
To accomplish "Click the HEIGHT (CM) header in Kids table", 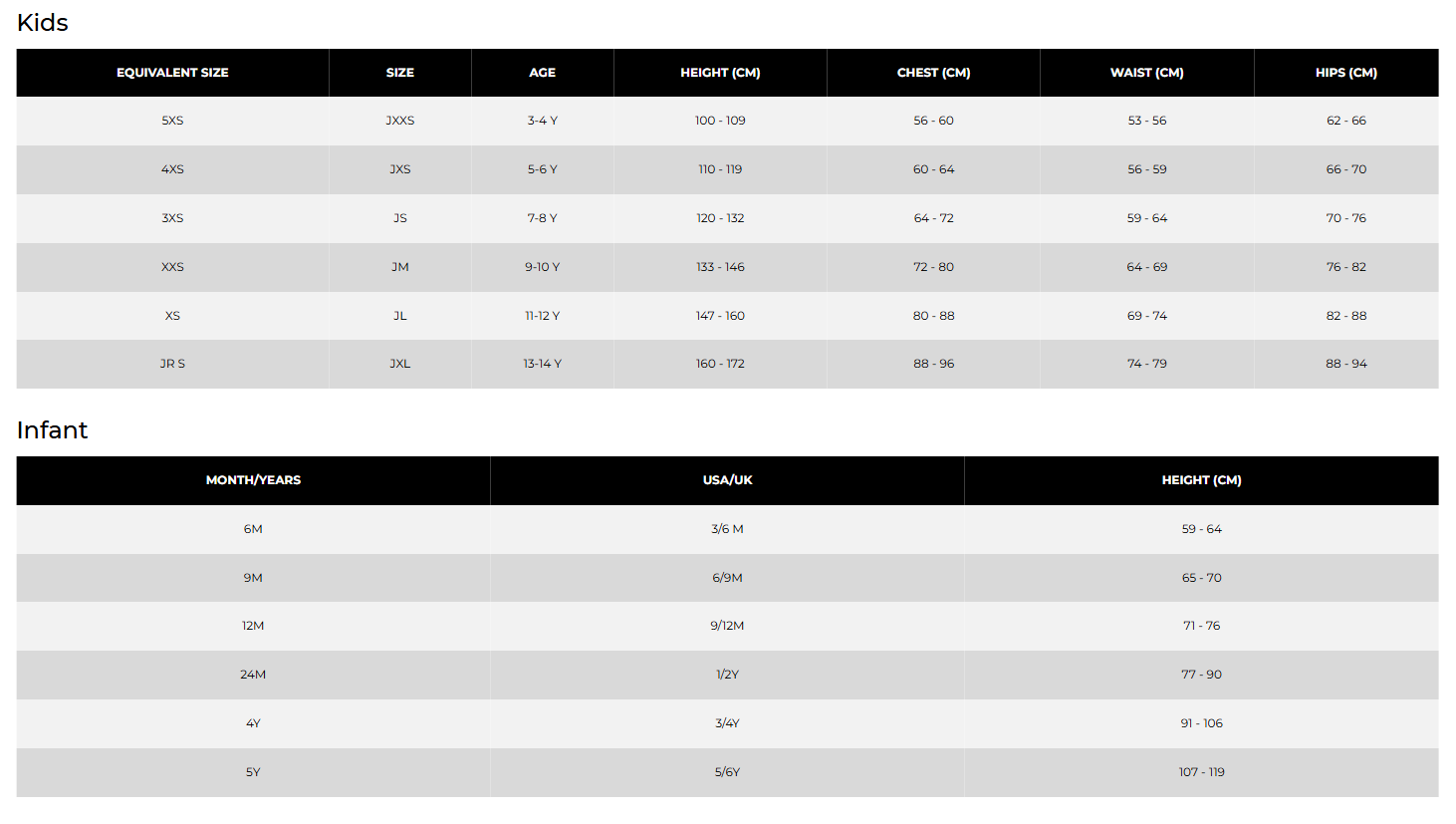I will coord(720,73).
